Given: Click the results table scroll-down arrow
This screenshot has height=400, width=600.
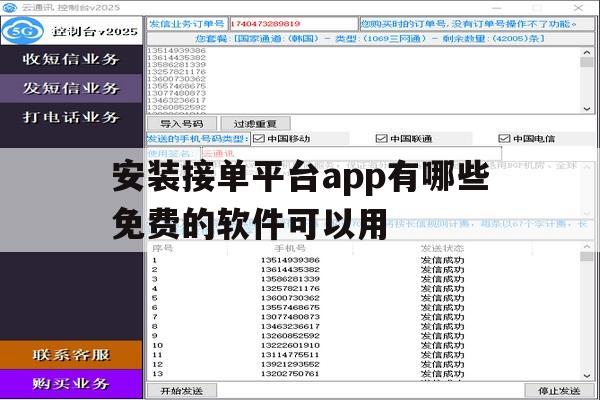Looking at the screenshot, I should [x=587, y=376].
